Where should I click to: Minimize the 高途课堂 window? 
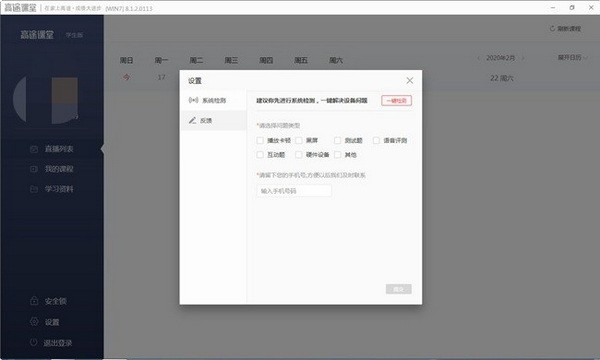[553, 7]
